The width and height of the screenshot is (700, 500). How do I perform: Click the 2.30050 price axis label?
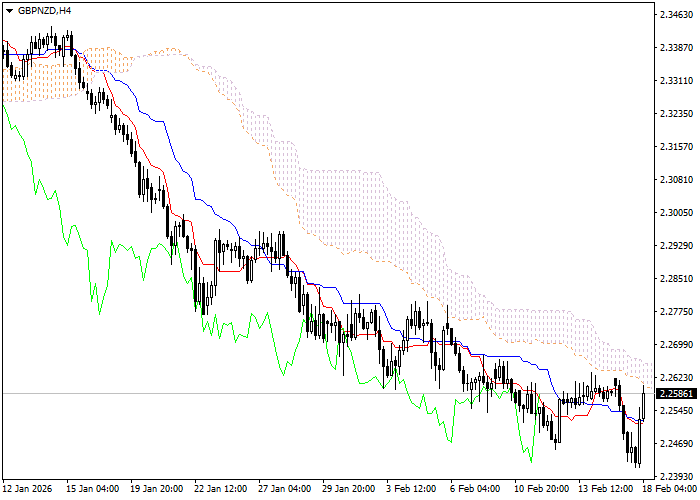[676, 213]
